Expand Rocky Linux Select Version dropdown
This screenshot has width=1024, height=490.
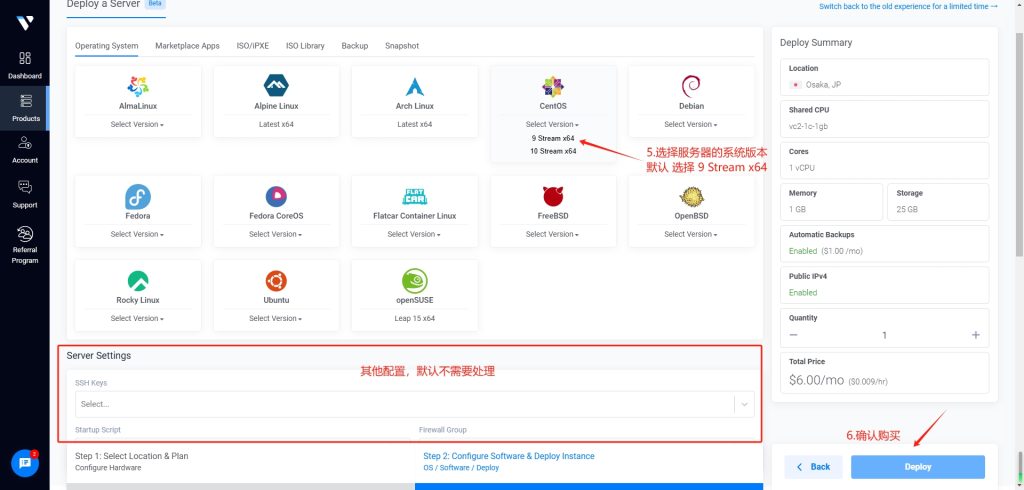point(137,318)
